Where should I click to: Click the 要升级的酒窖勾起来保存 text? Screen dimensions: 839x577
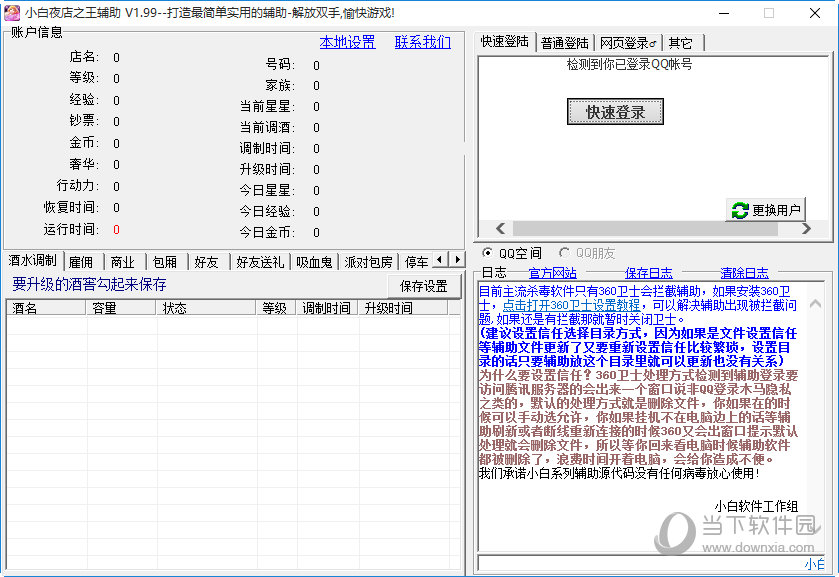(x=89, y=284)
